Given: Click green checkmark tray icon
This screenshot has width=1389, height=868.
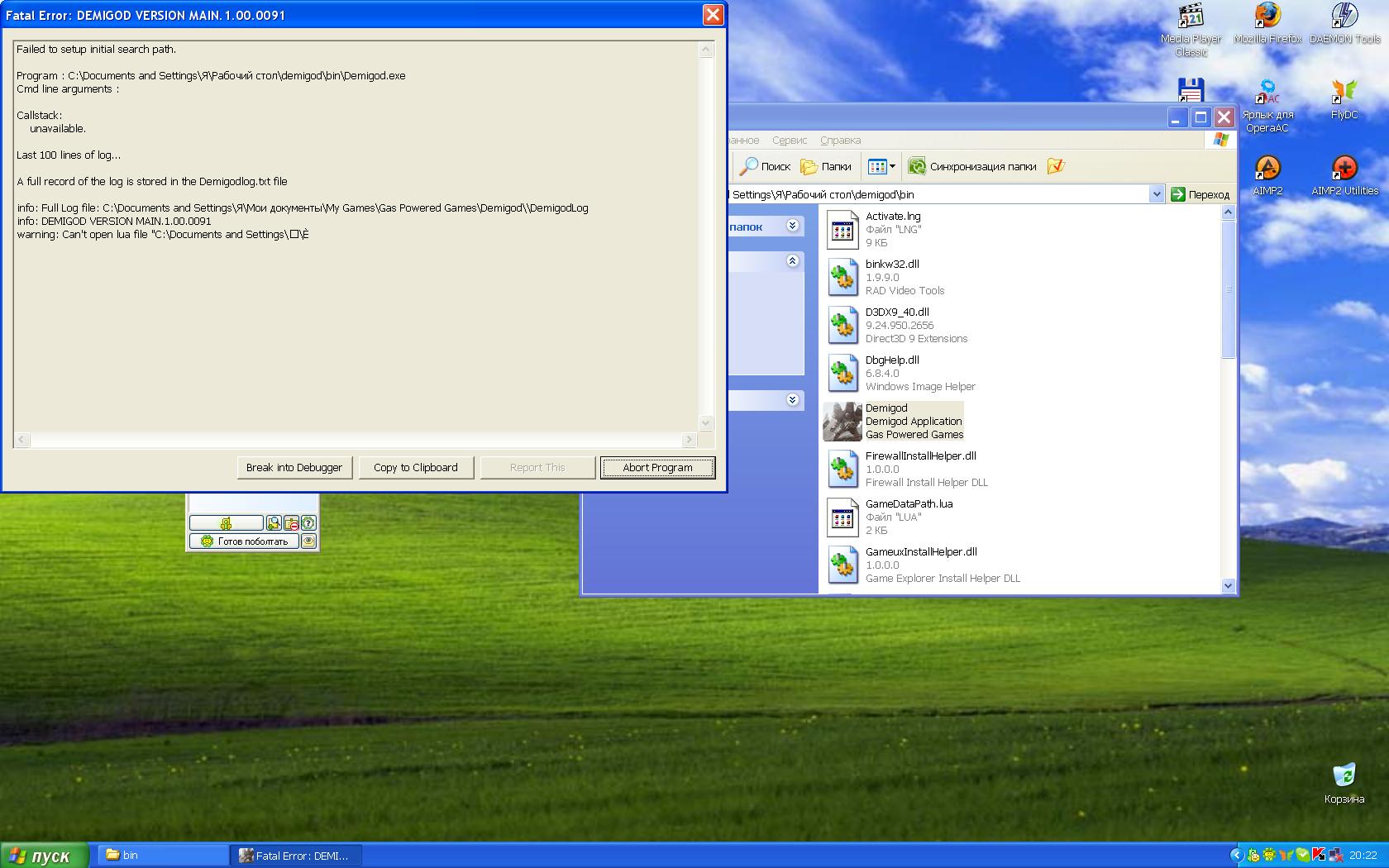Looking at the screenshot, I should [x=1302, y=856].
